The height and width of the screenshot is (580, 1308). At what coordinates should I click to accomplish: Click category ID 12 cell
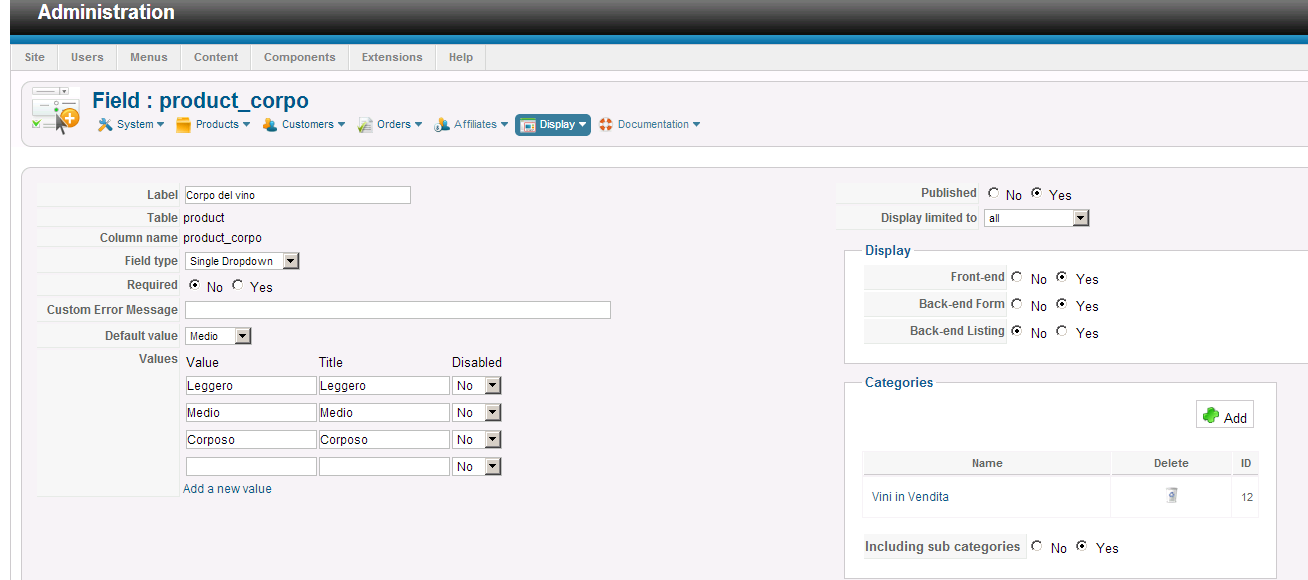pyautogui.click(x=1247, y=496)
